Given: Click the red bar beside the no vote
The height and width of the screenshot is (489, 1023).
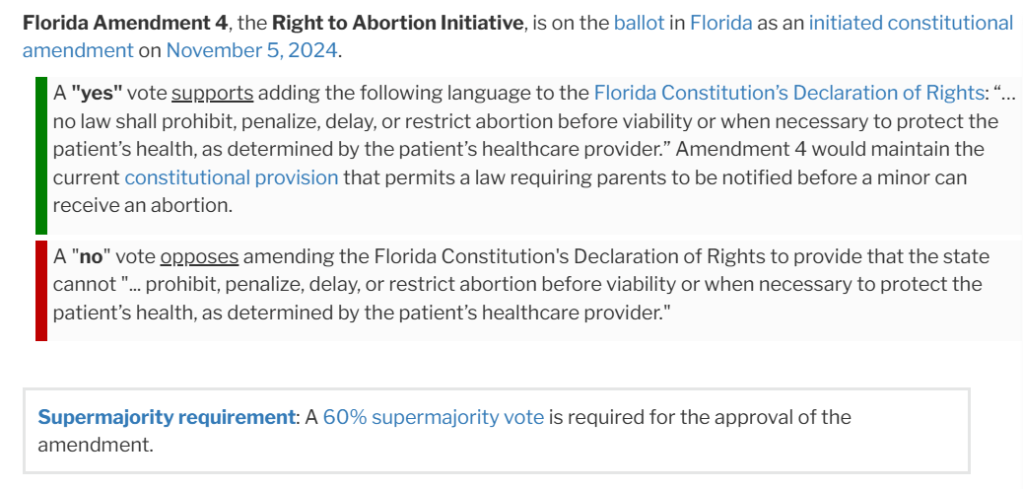Looking at the screenshot, I should coord(41,290).
